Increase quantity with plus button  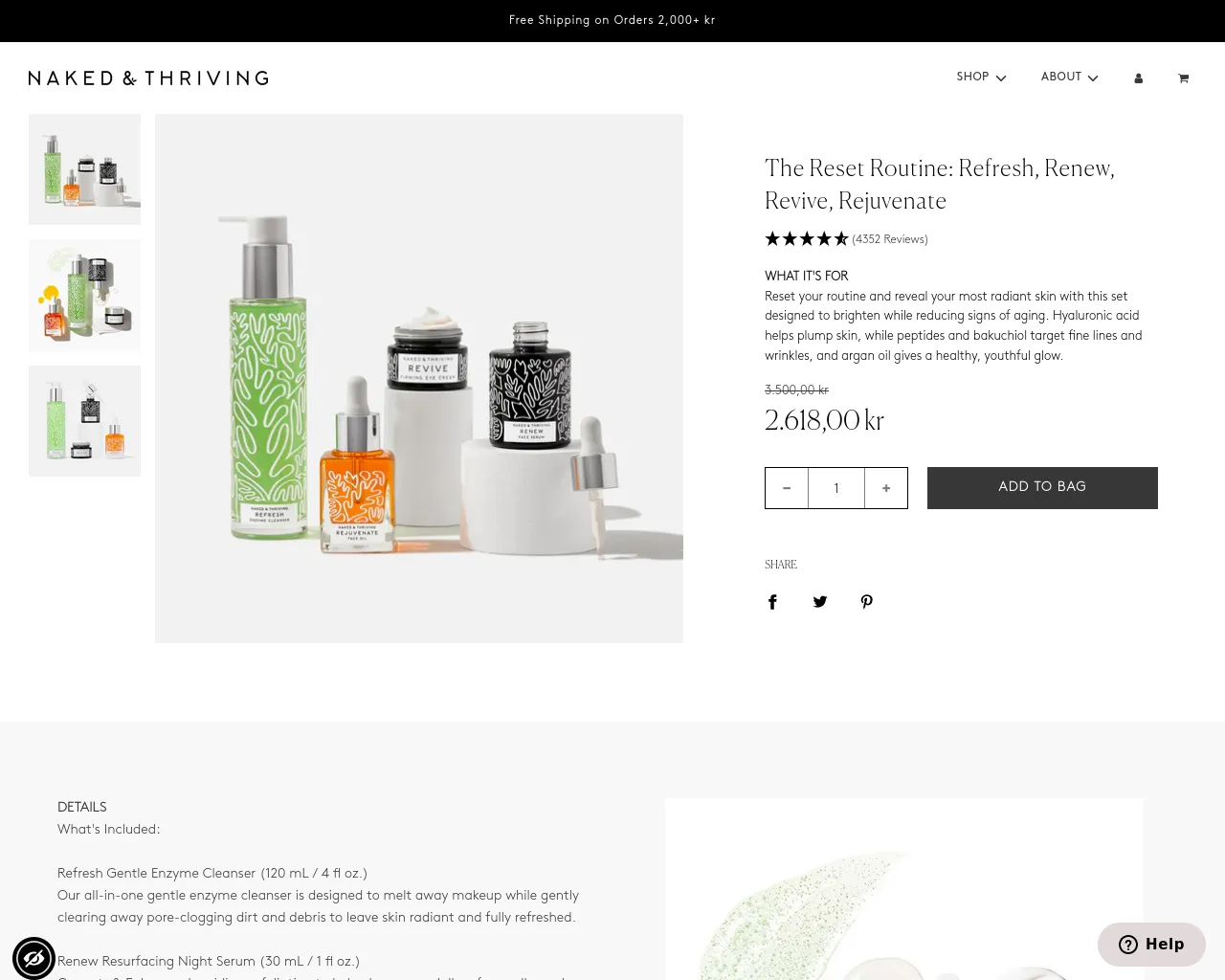886,488
